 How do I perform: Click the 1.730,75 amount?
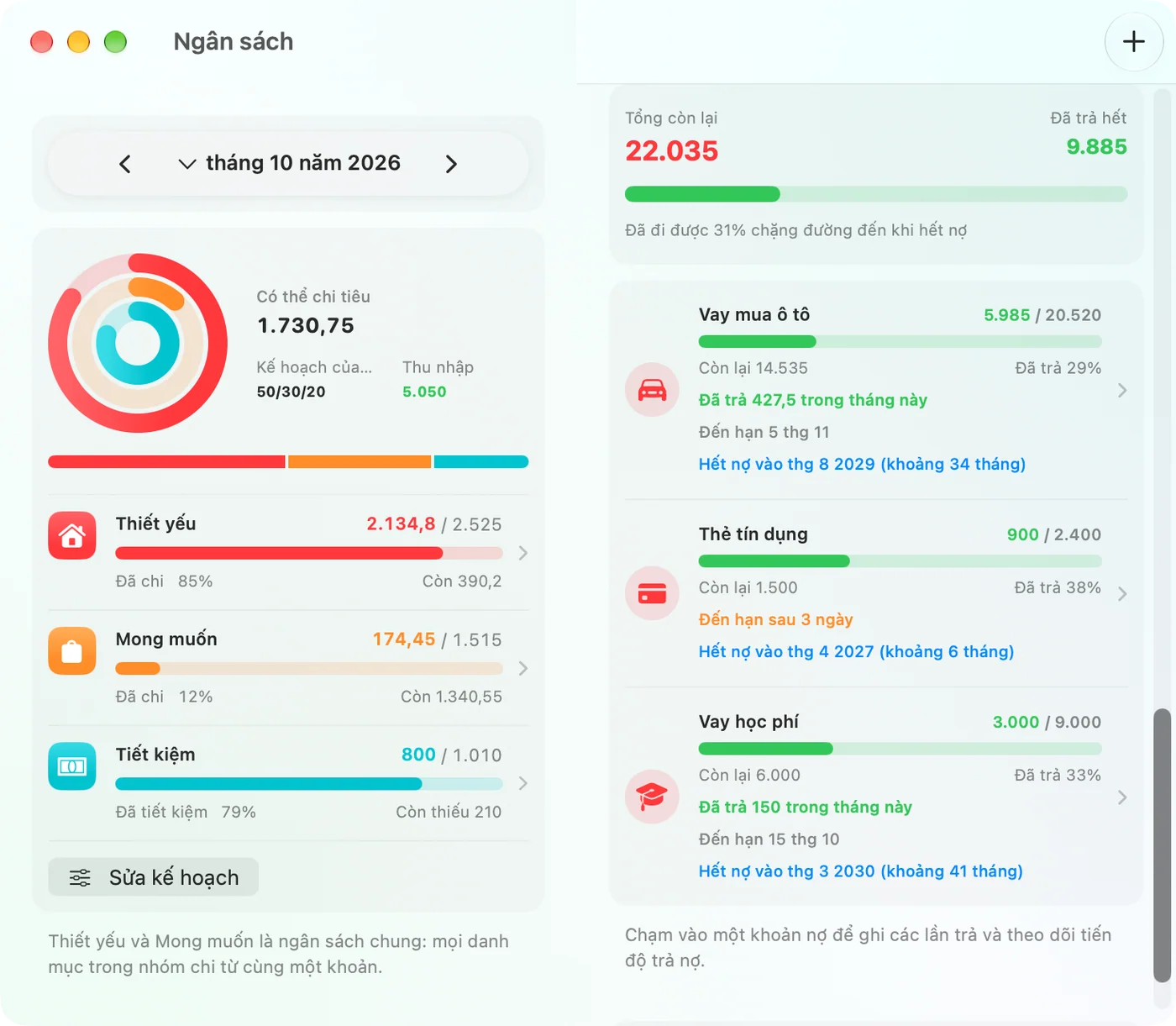pos(306,325)
